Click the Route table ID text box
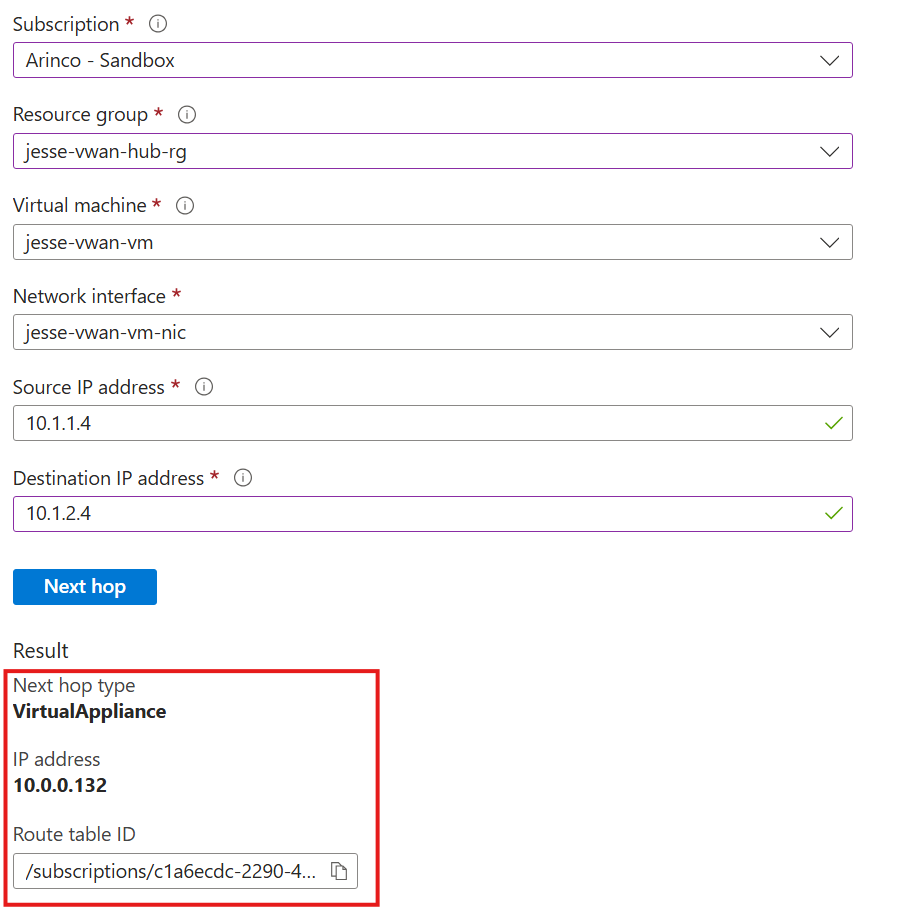902x907 pixels. (x=172, y=872)
